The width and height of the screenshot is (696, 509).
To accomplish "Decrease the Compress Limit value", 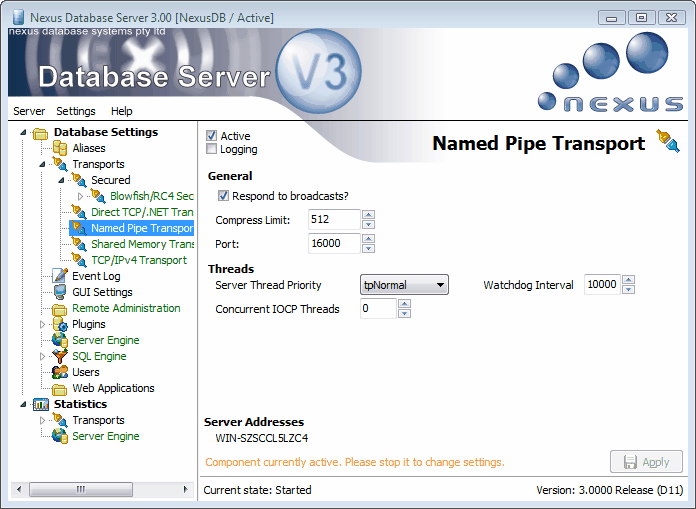I will tap(368, 224).
